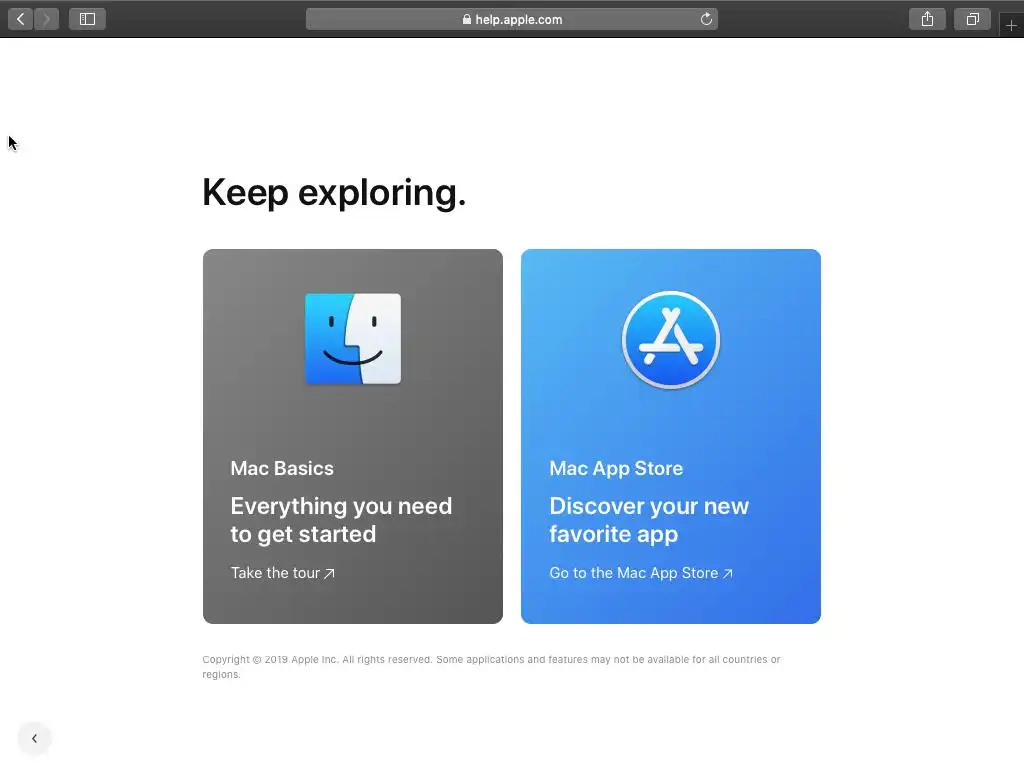Click the lock icon in the address bar
Screen dimensions: 1024x768
[x=466, y=19]
